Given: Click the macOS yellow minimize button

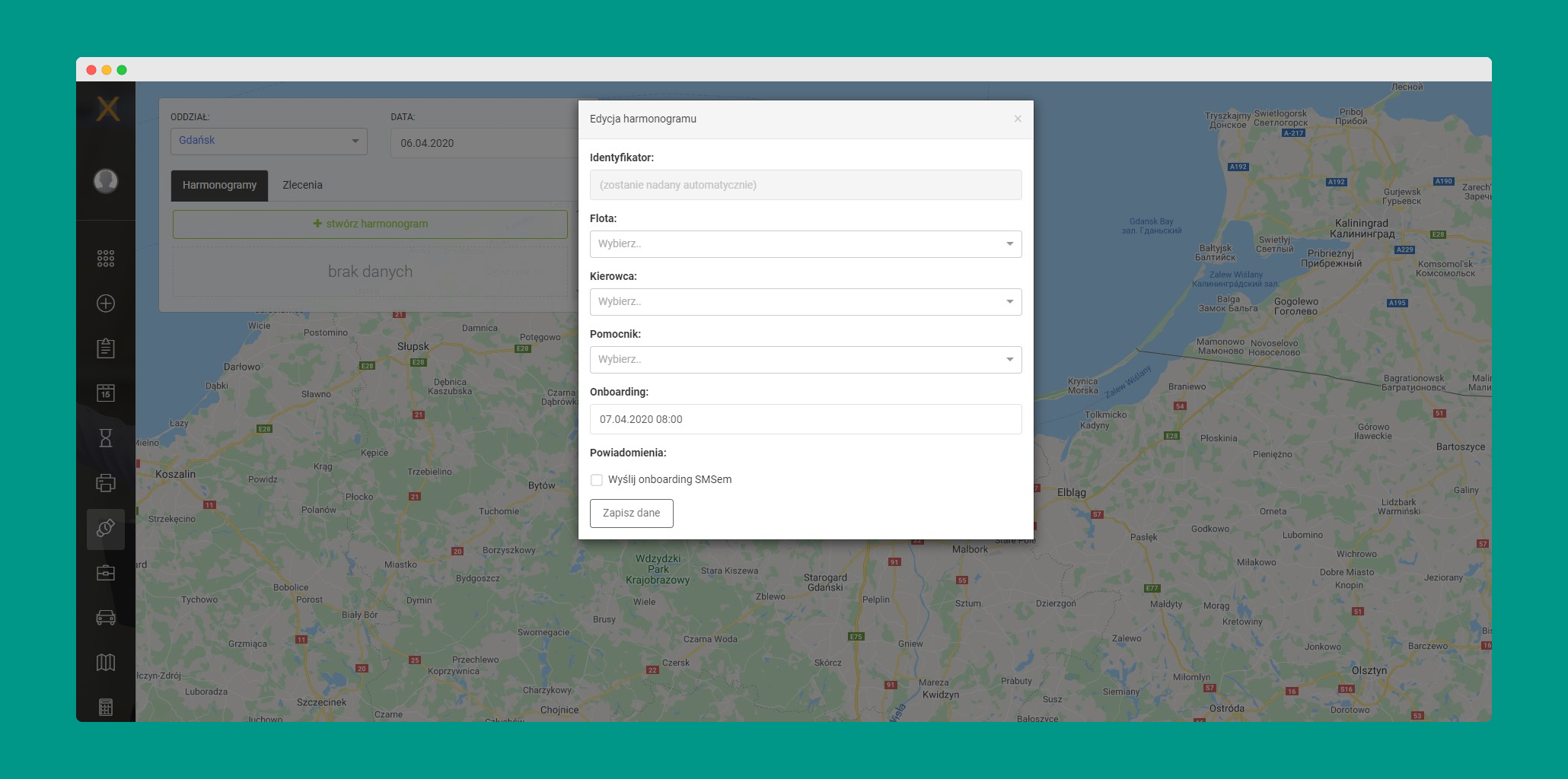Looking at the screenshot, I should 107,70.
